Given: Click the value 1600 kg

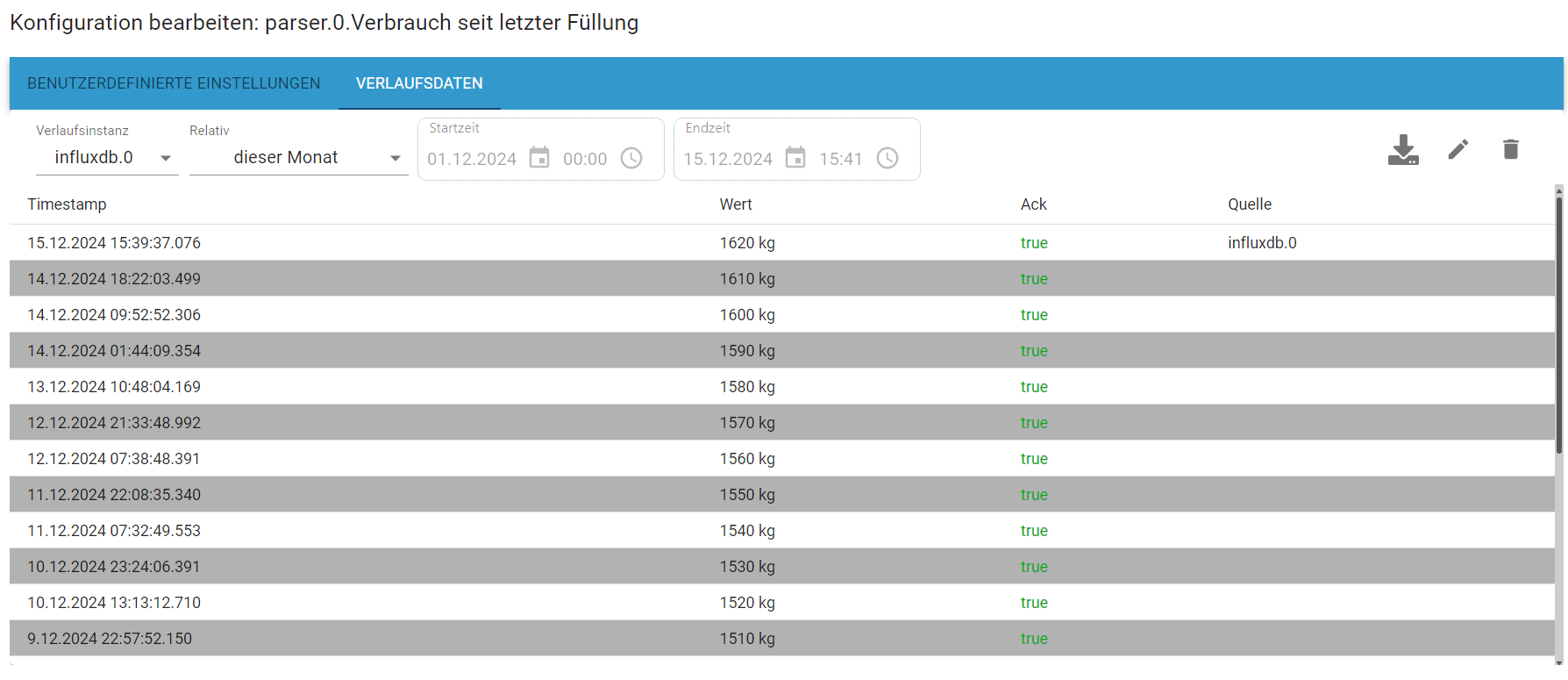Looking at the screenshot, I should (747, 315).
